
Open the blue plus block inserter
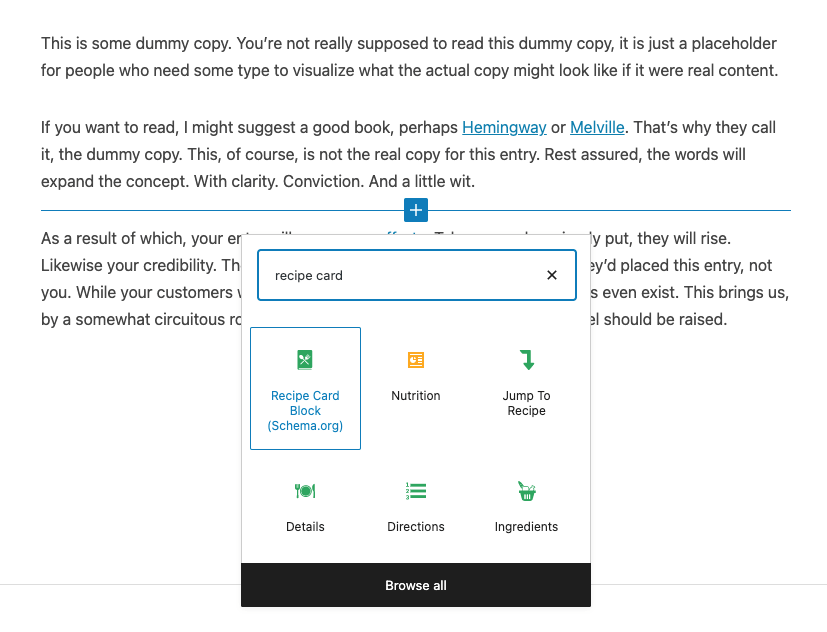tap(415, 210)
